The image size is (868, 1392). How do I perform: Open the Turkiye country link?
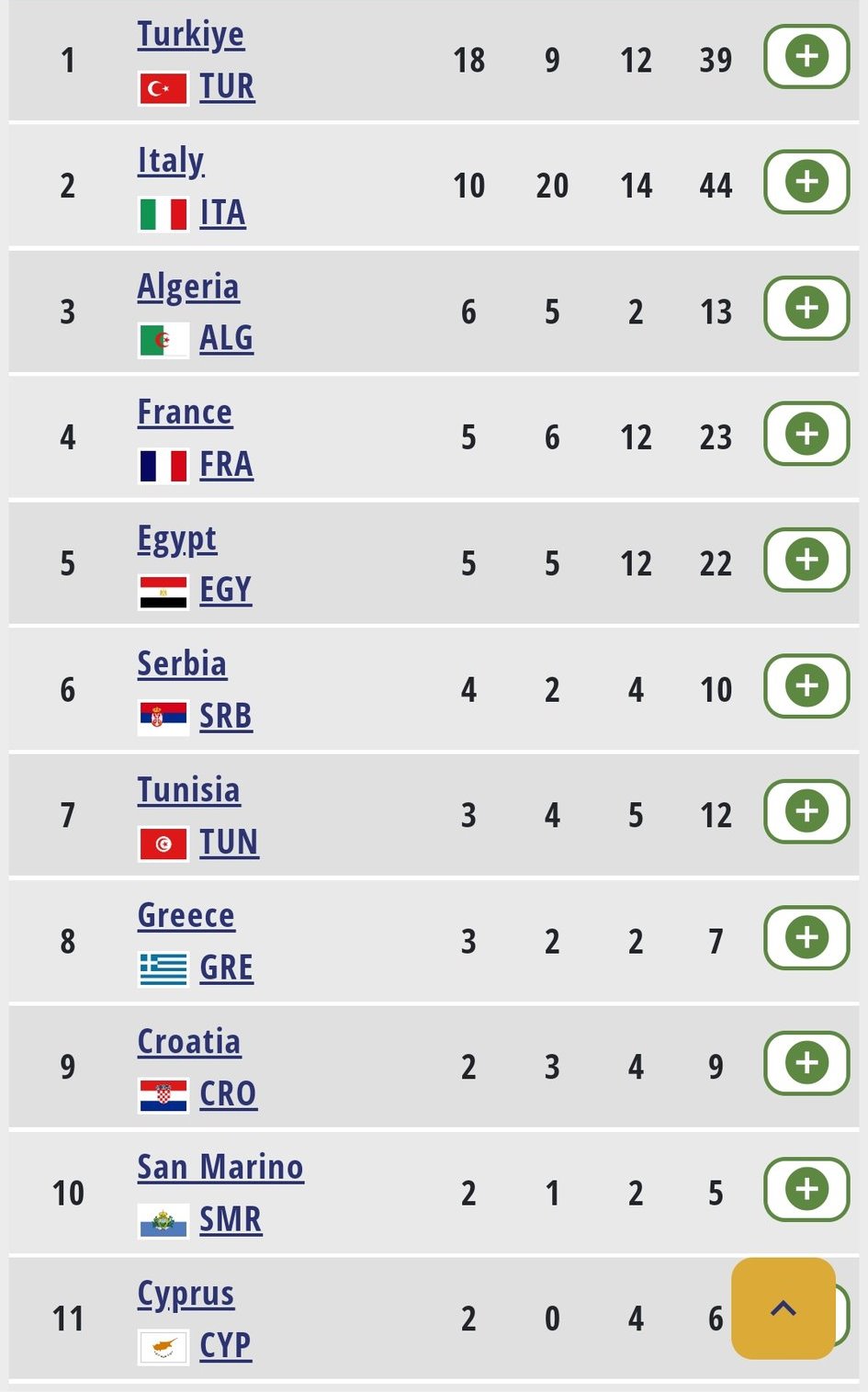point(191,34)
